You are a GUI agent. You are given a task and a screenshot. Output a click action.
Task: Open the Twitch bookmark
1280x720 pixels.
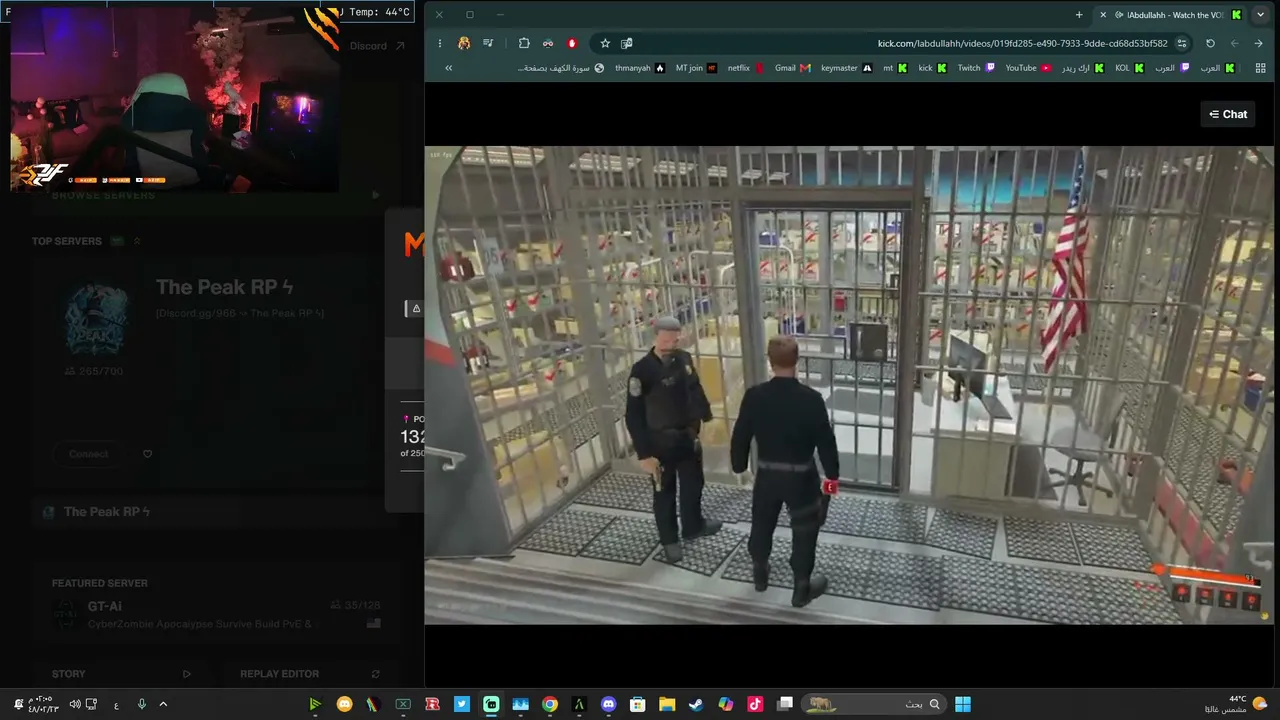[x=976, y=68]
